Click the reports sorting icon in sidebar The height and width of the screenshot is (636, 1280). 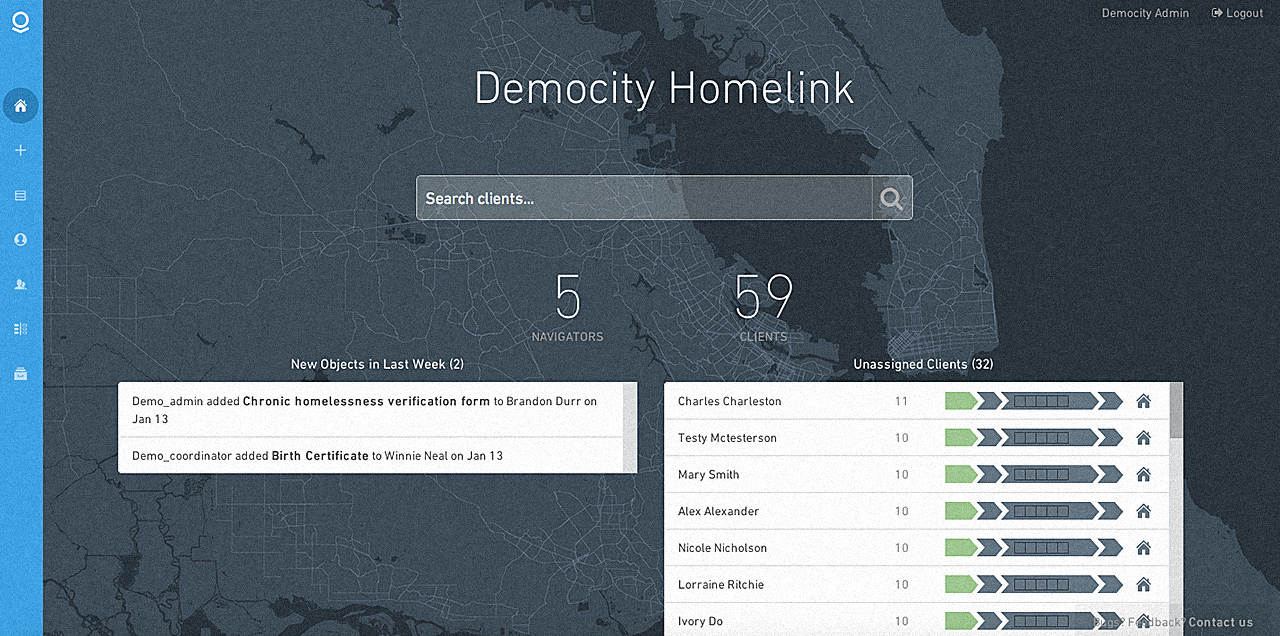coord(20,328)
